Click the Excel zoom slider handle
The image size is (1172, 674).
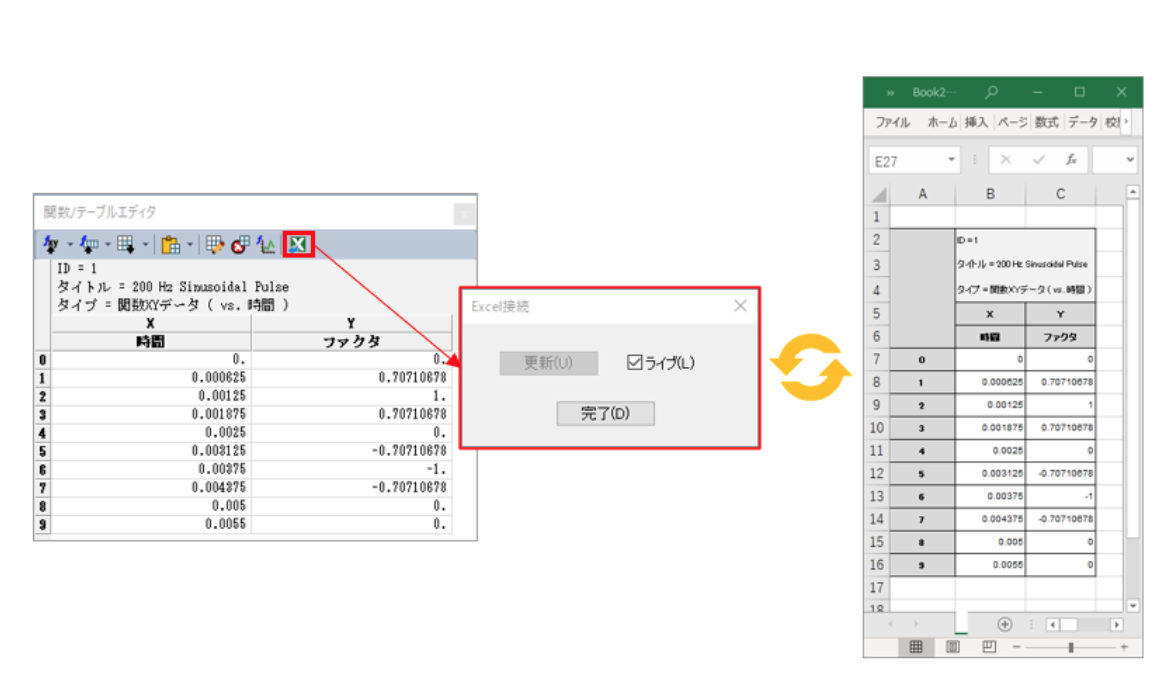tap(1071, 647)
